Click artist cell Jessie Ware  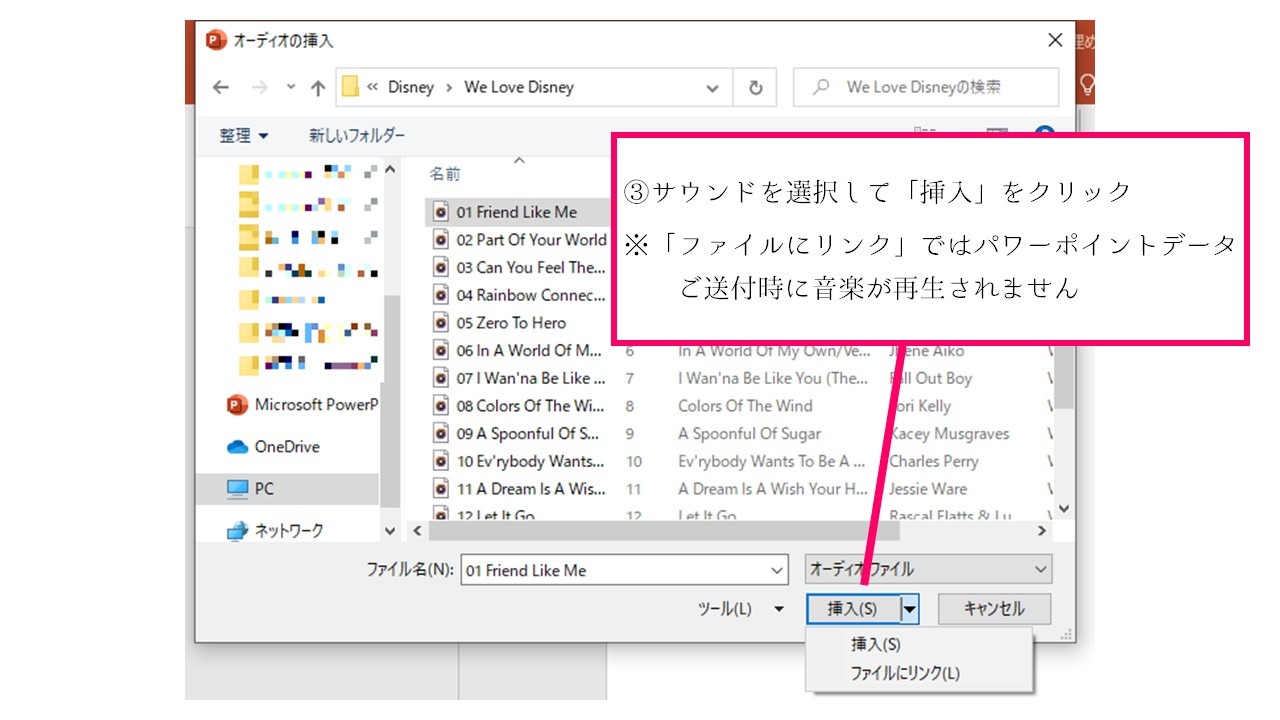[x=928, y=489]
